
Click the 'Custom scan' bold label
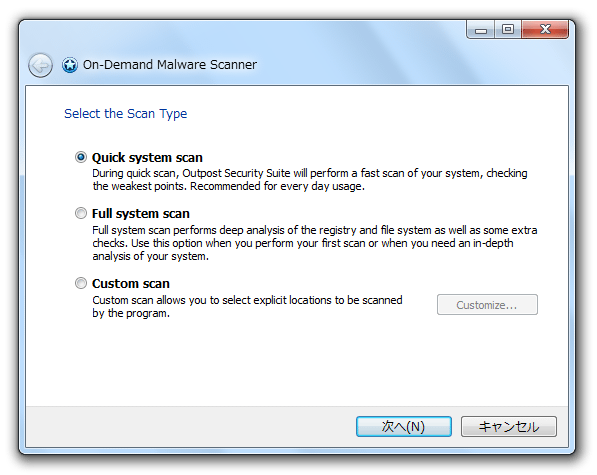(131, 284)
